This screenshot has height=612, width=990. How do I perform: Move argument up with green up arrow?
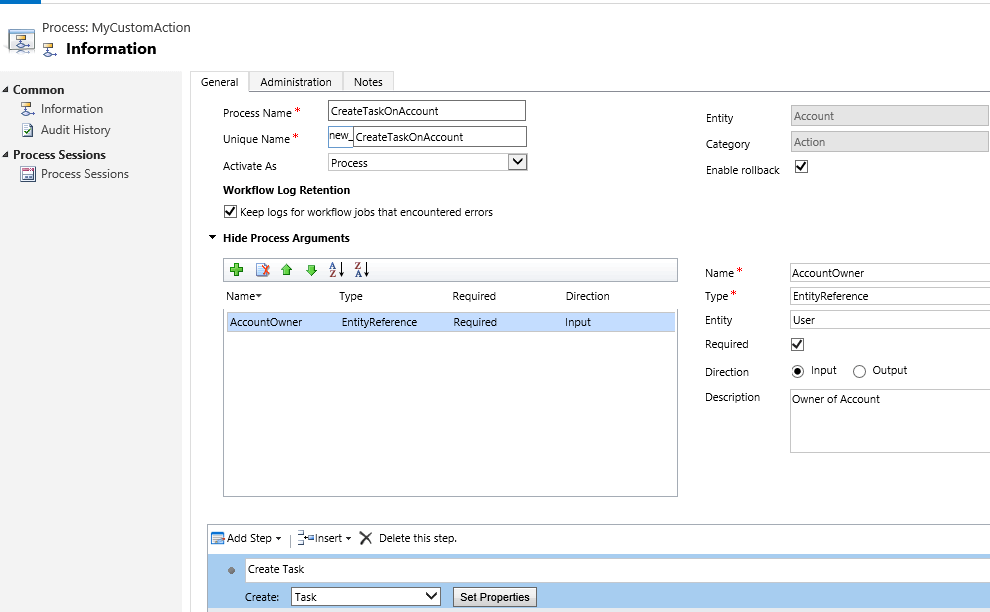287,270
